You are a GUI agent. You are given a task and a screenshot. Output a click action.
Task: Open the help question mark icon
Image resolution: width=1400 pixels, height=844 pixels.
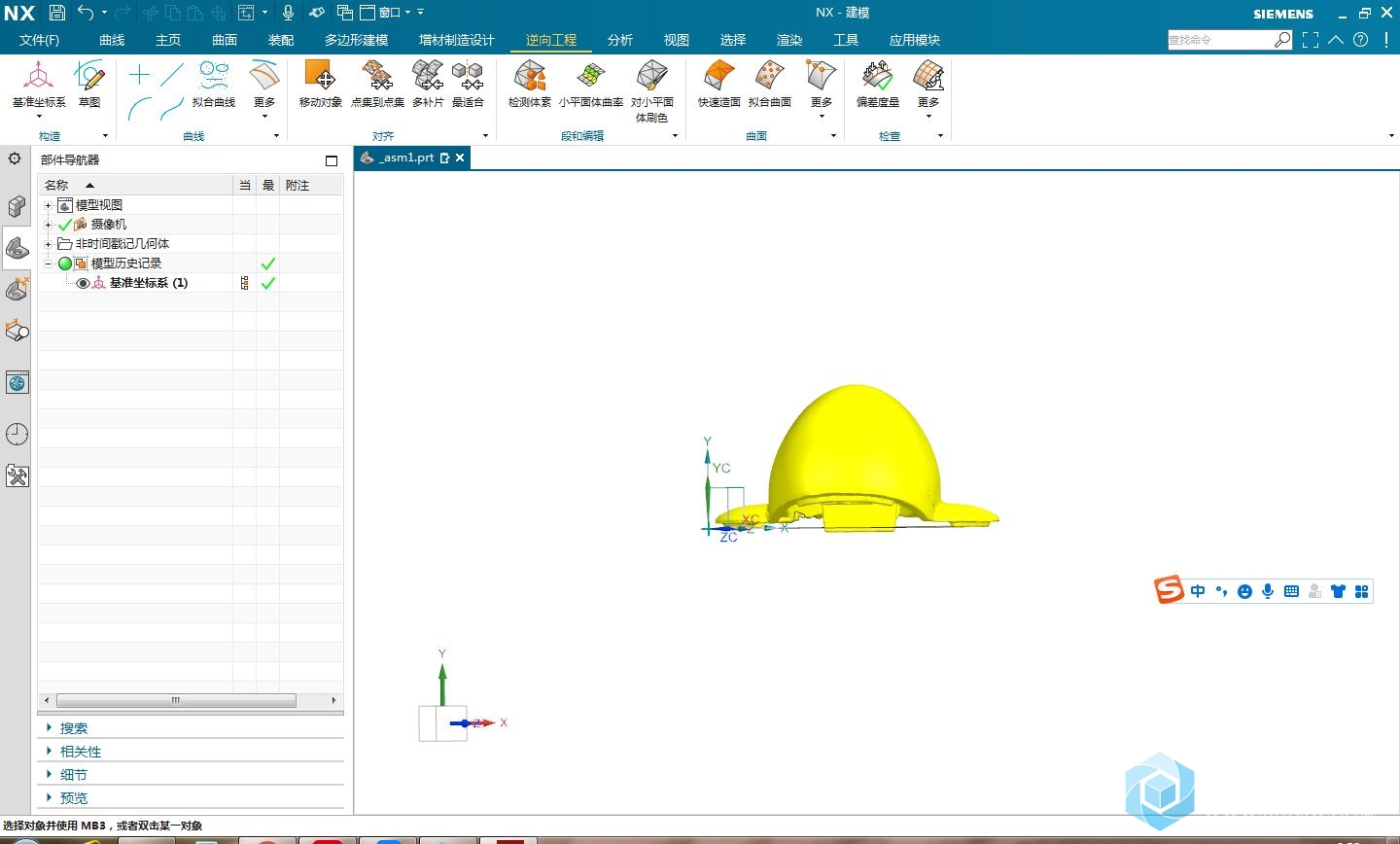pos(1360,40)
